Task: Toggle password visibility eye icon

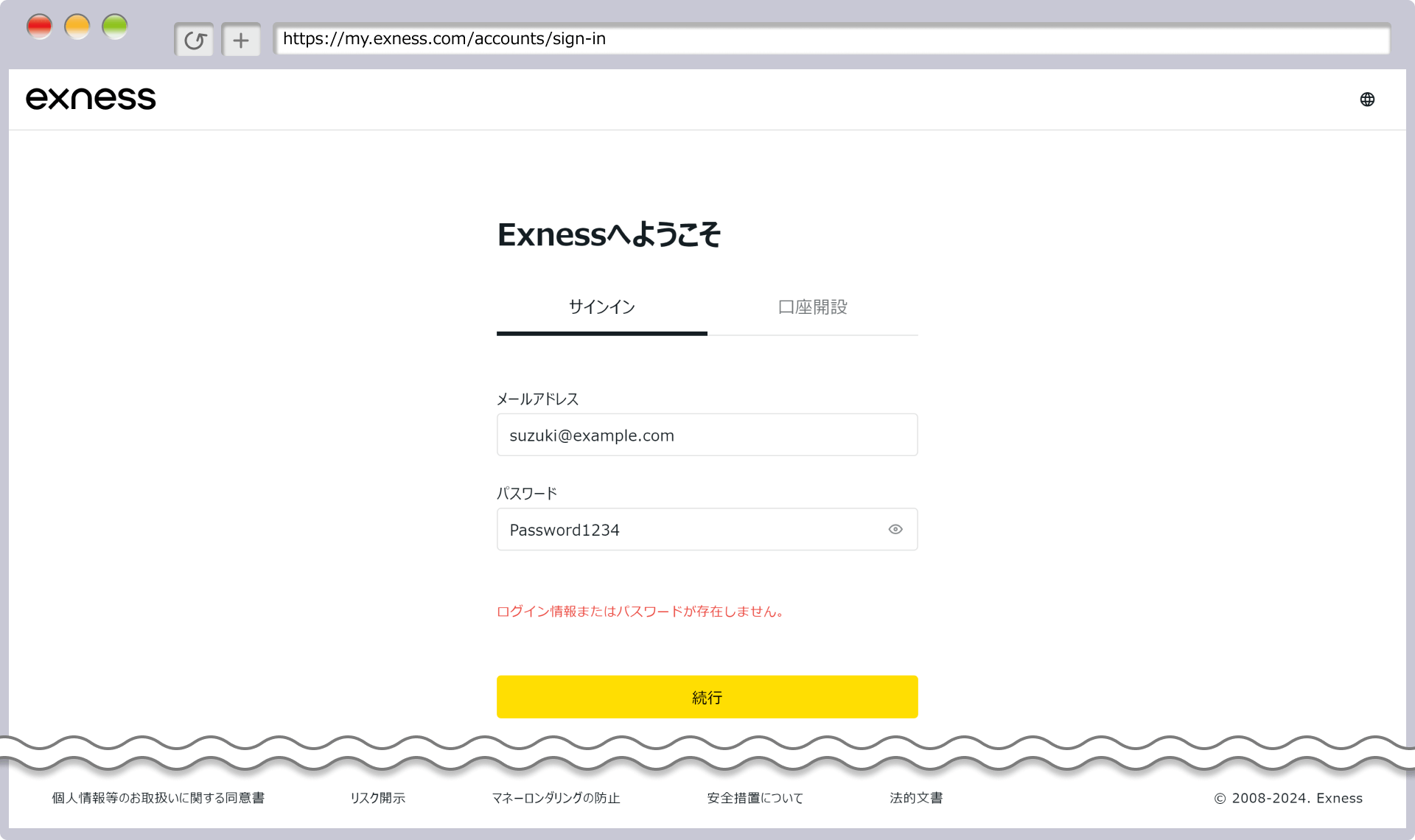Action: point(895,529)
